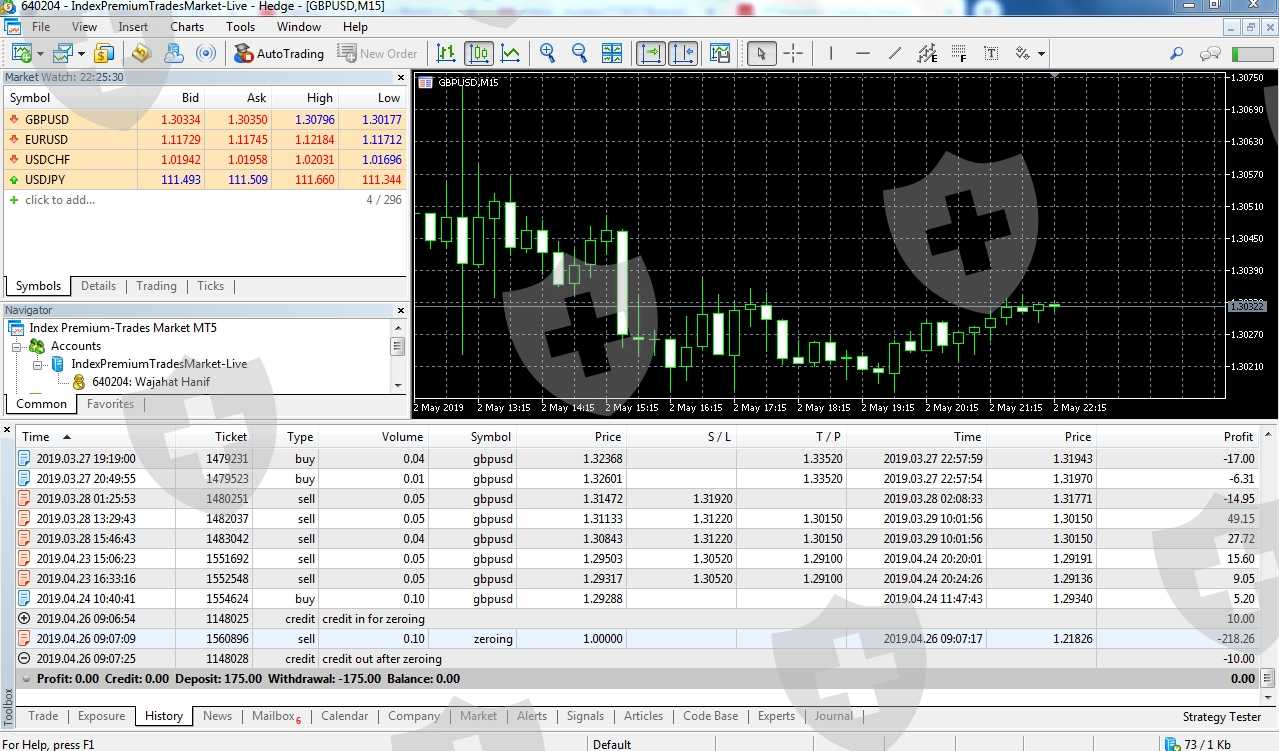Toggle the chart shift option
Screen dimensions: 1279x751
683,54
